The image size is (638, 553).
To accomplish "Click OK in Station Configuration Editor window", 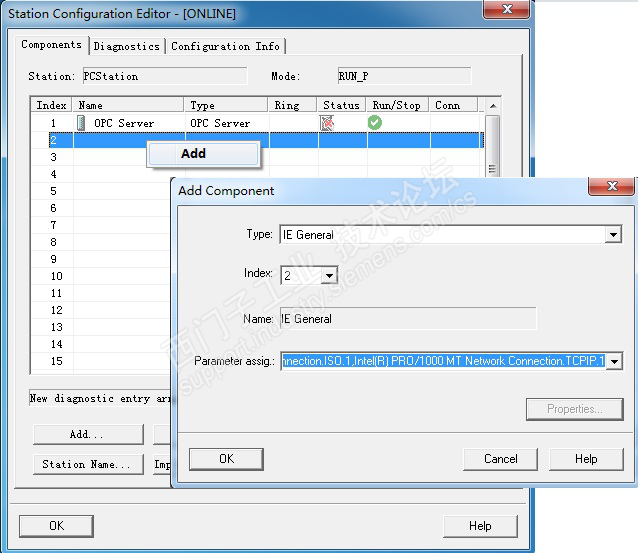I will (56, 526).
